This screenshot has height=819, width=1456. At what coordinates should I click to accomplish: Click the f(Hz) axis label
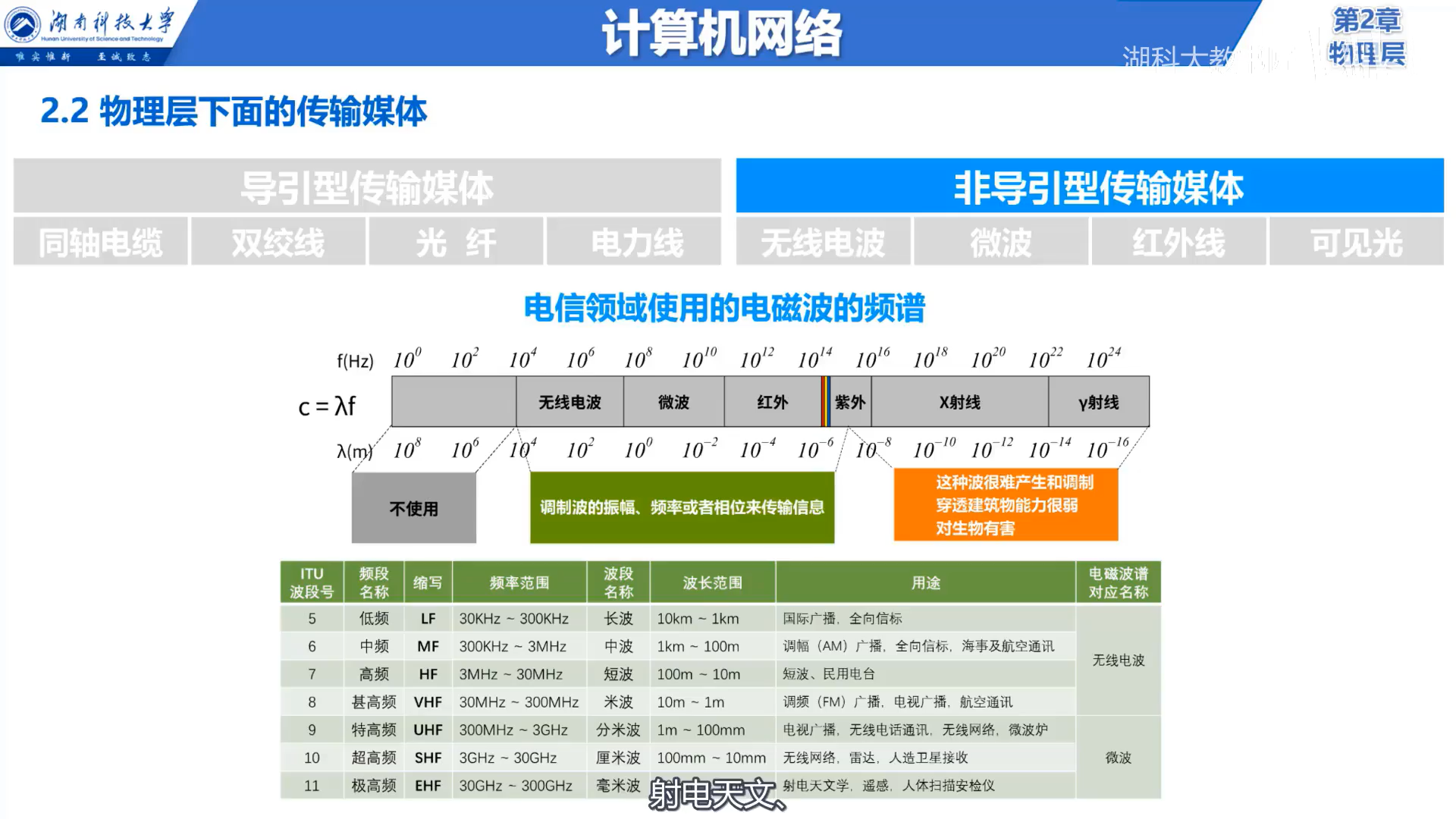pos(355,361)
